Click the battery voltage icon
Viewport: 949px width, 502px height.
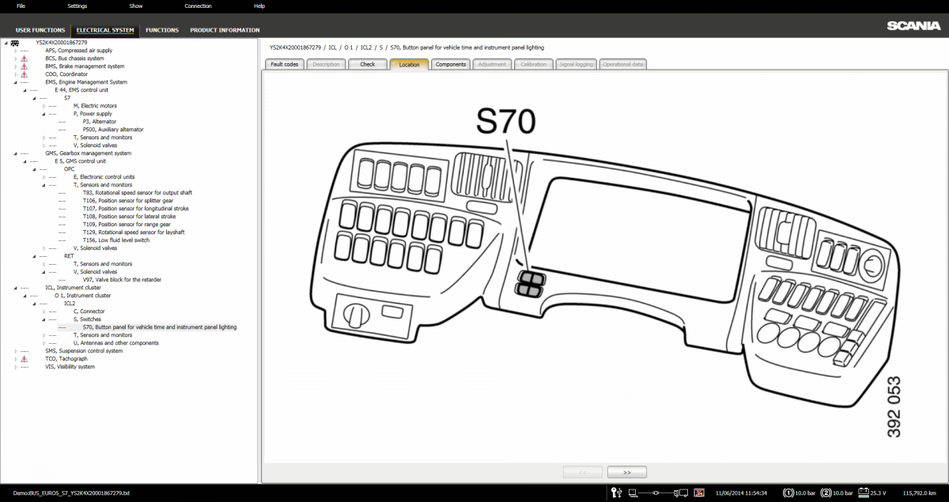864,493
